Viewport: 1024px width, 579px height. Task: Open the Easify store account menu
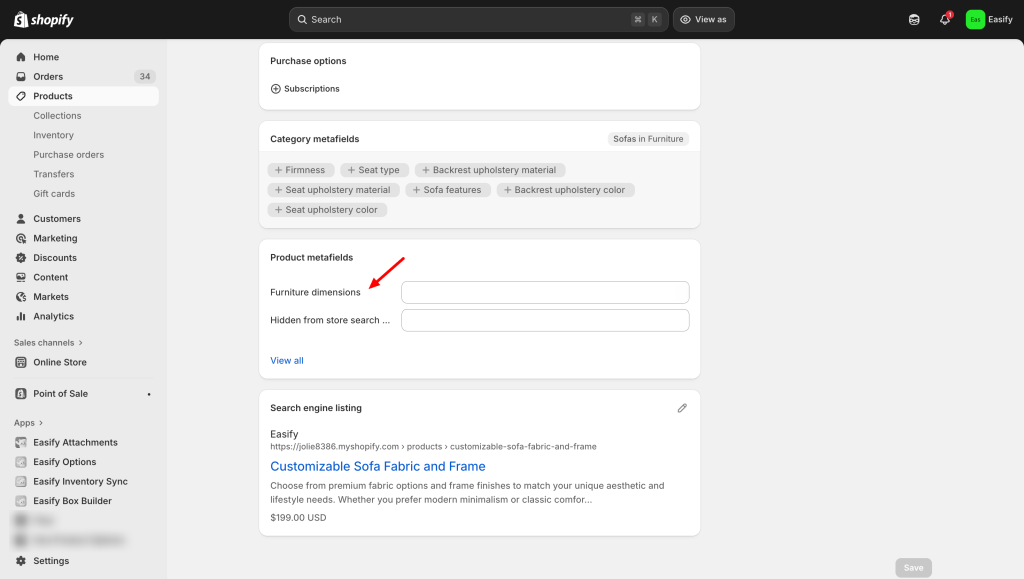click(988, 20)
